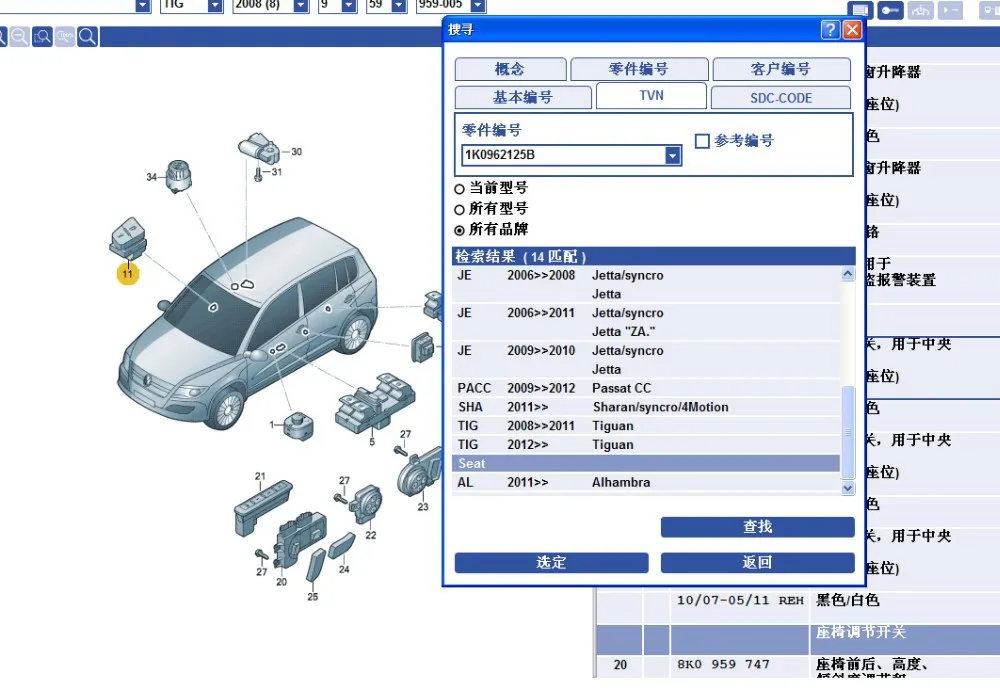Screen dimensions: 1000x689
Task: Close the 搜寻 search dialog
Action: (x=852, y=30)
